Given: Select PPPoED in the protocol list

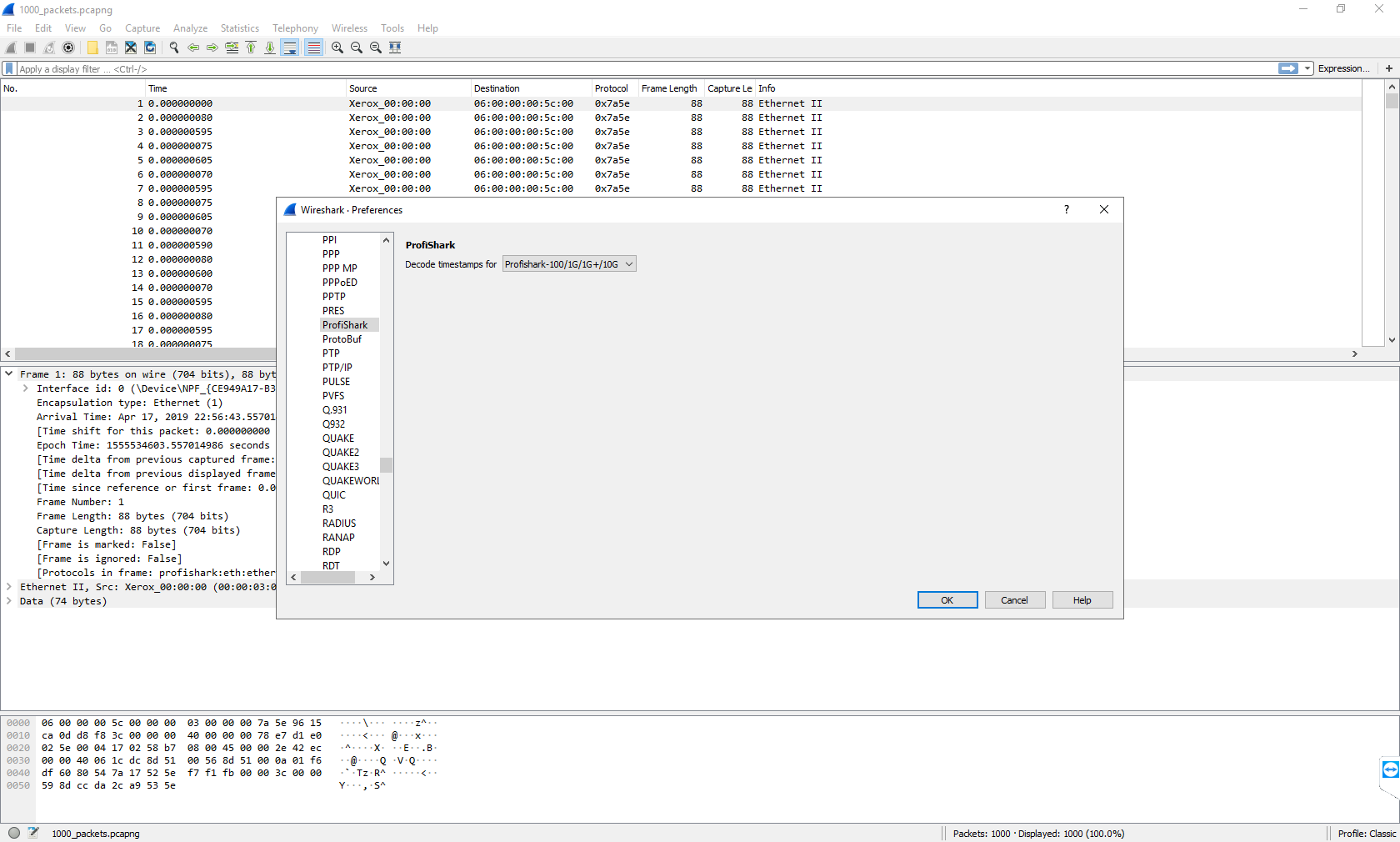Looking at the screenshot, I should coord(340,283).
